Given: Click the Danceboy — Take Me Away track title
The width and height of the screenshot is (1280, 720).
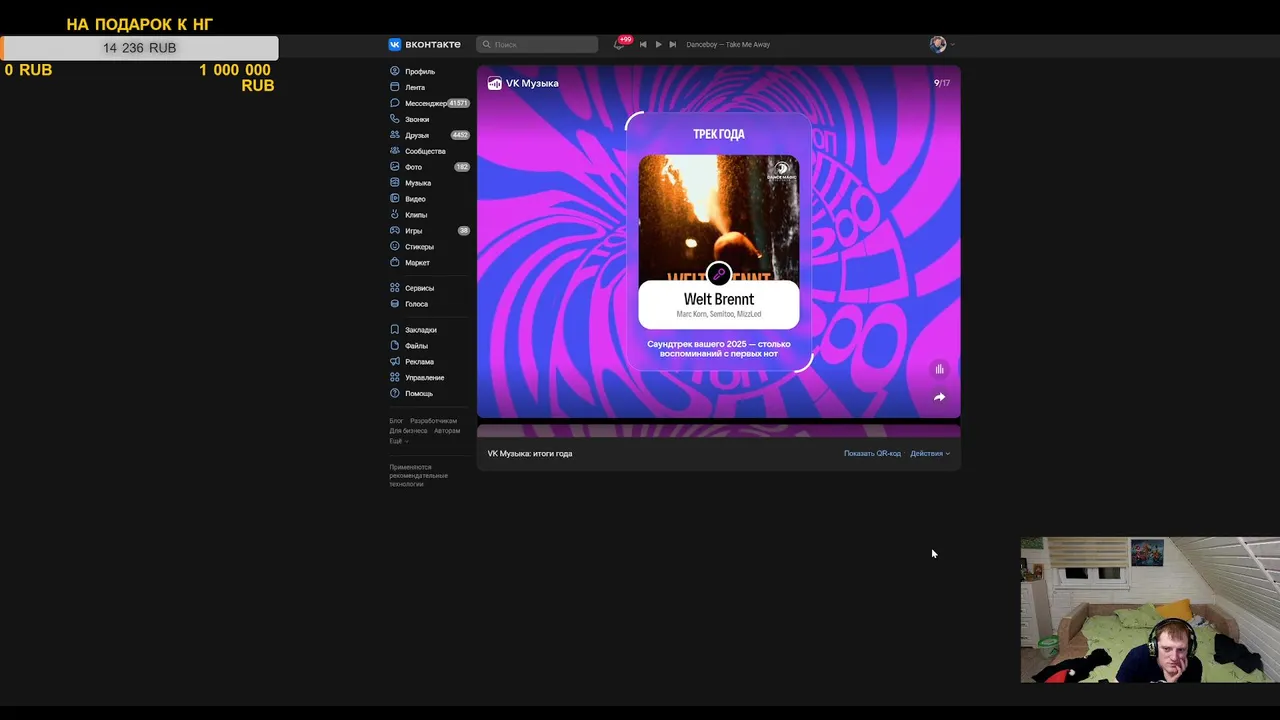Looking at the screenshot, I should [x=728, y=44].
